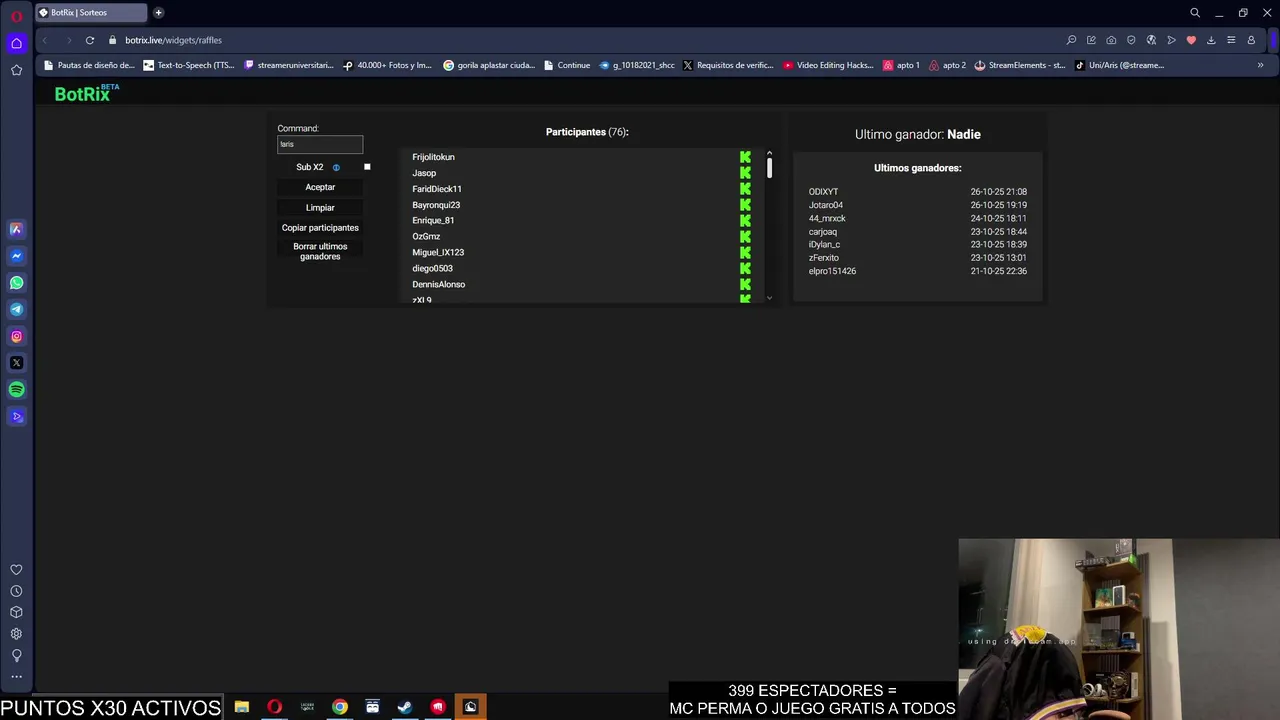Open the Easy Setup sliders icon
Screen dimensions: 1280x720
pos(1231,40)
